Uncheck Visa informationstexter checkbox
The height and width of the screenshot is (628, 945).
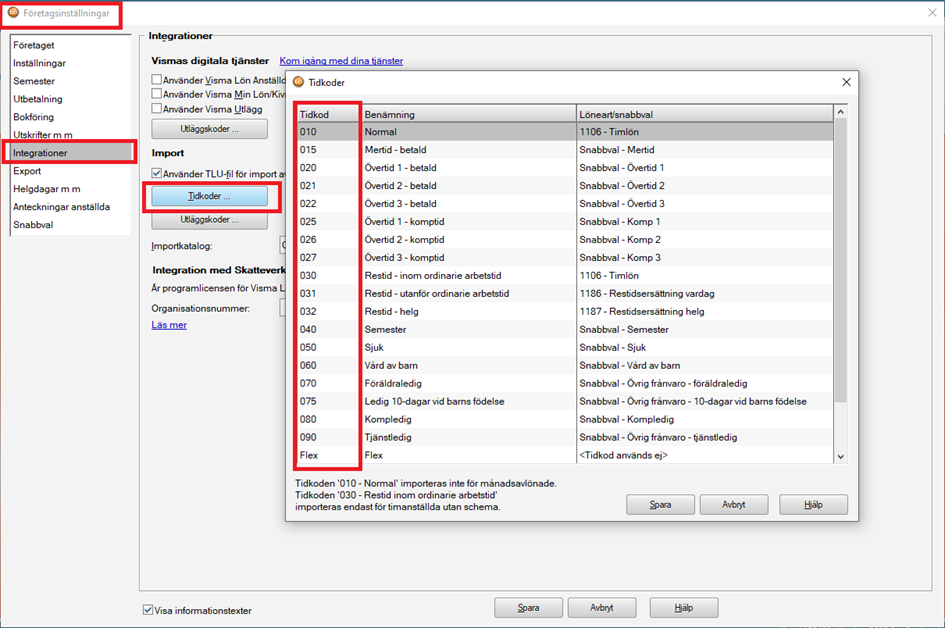click(149, 610)
